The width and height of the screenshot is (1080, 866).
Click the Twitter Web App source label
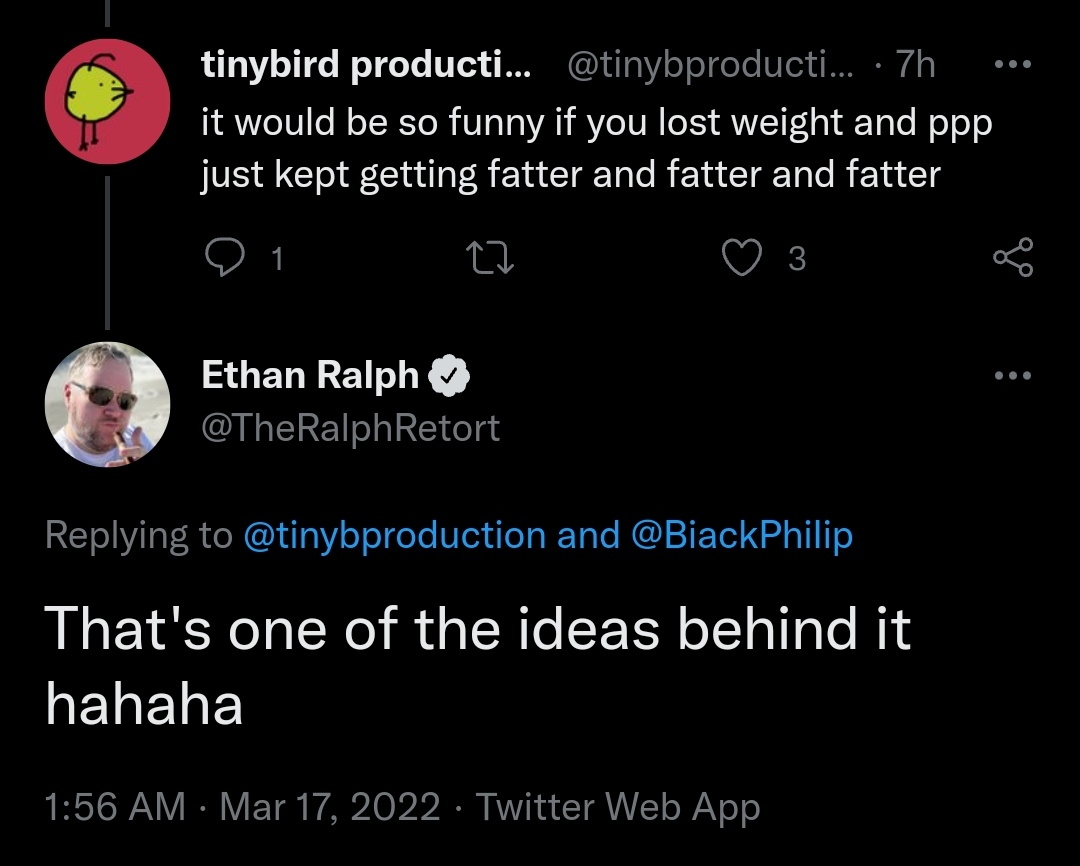click(x=618, y=807)
